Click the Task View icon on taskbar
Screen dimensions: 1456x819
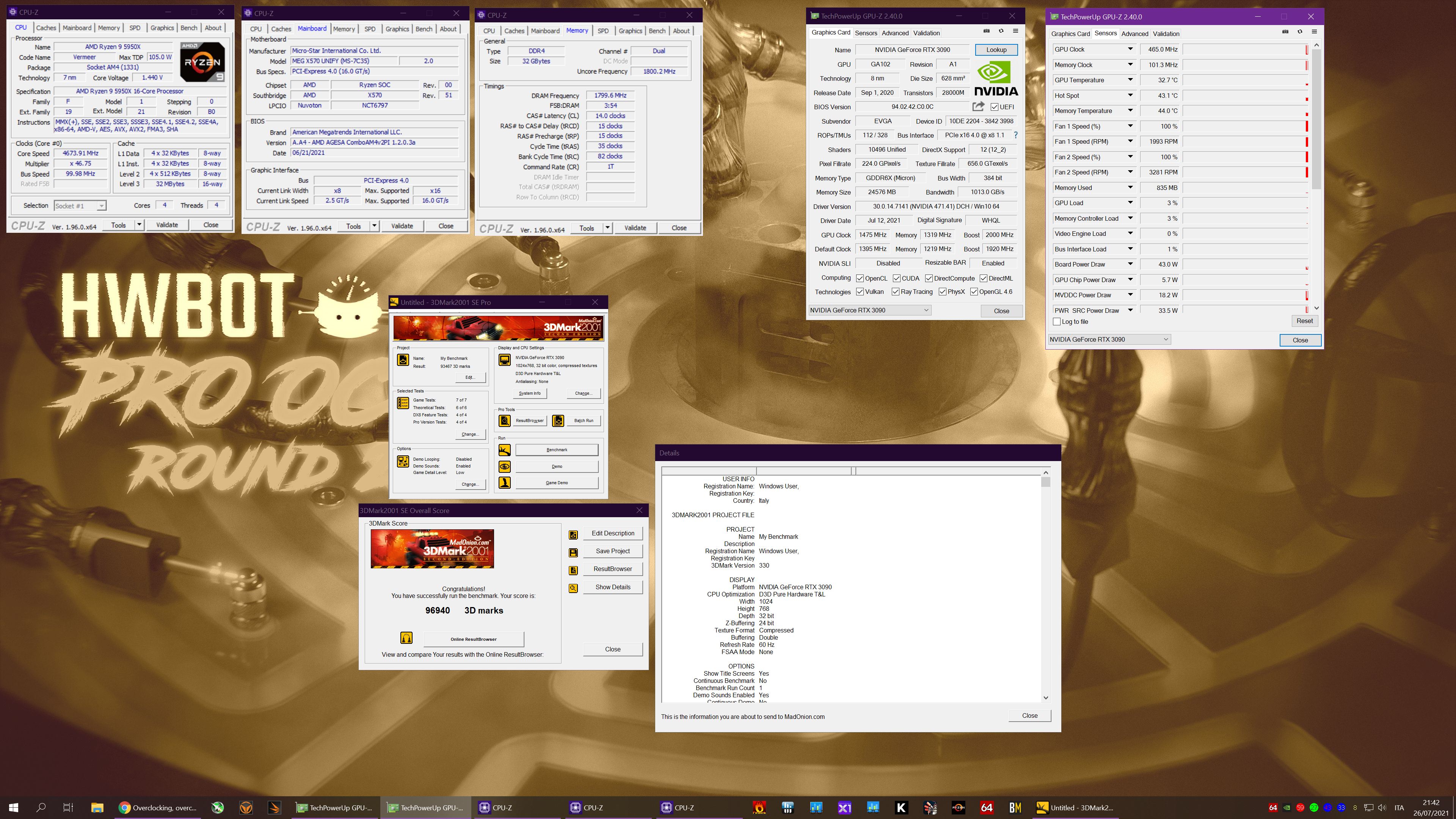click(x=68, y=808)
